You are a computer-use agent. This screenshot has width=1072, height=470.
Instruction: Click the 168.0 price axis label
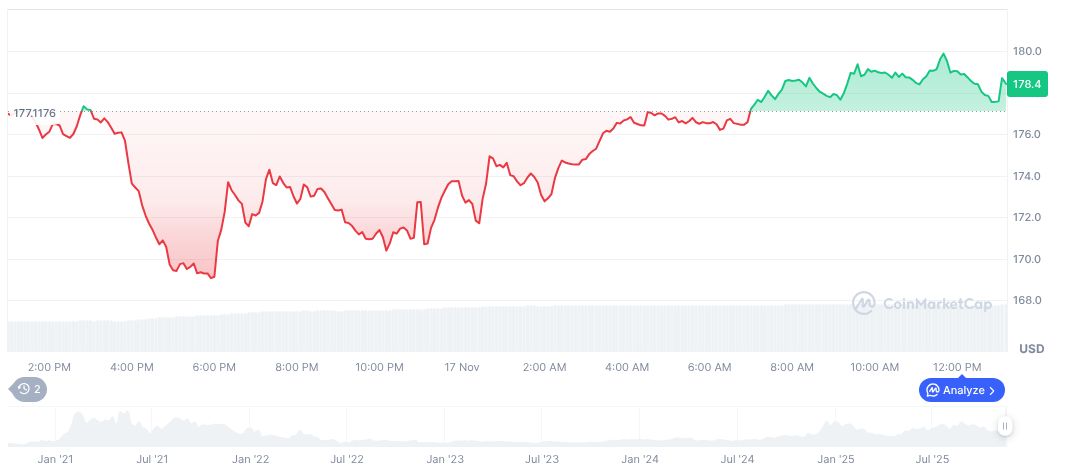(1027, 300)
